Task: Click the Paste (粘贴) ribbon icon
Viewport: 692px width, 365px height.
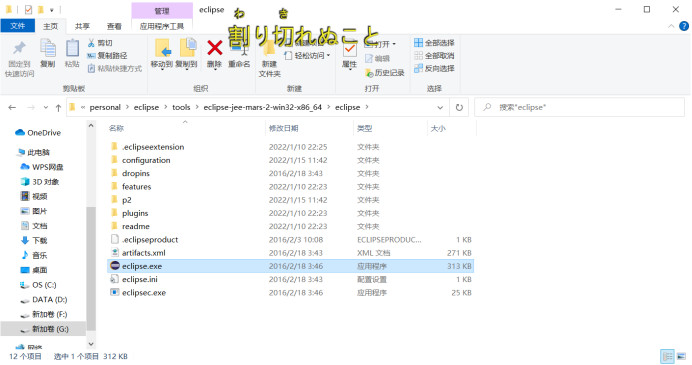Action: (x=72, y=49)
